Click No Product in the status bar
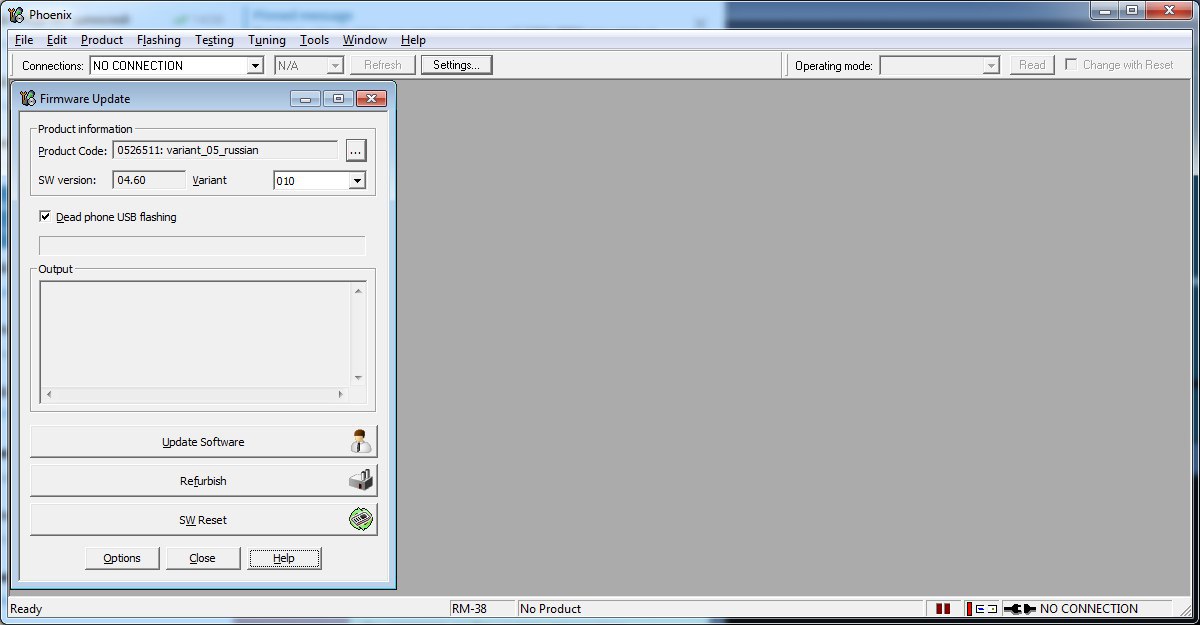Screen dimensions: 1200x625 point(551,608)
